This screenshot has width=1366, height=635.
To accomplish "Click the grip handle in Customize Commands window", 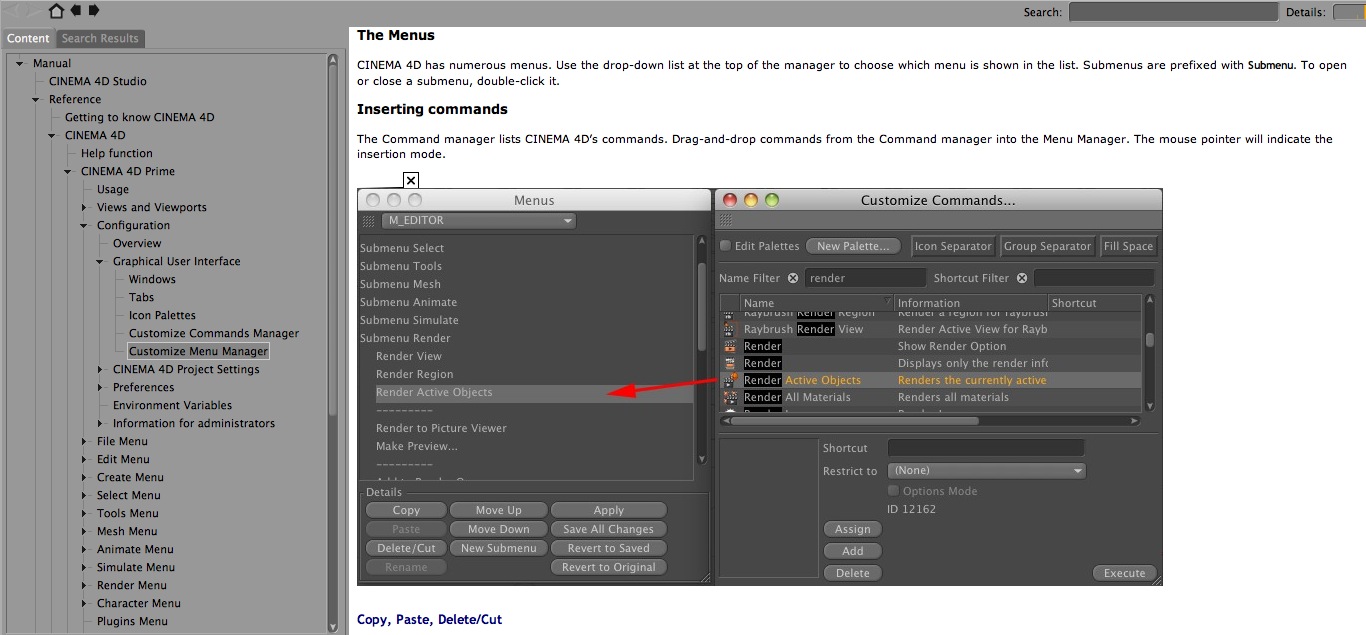I will pos(726,220).
